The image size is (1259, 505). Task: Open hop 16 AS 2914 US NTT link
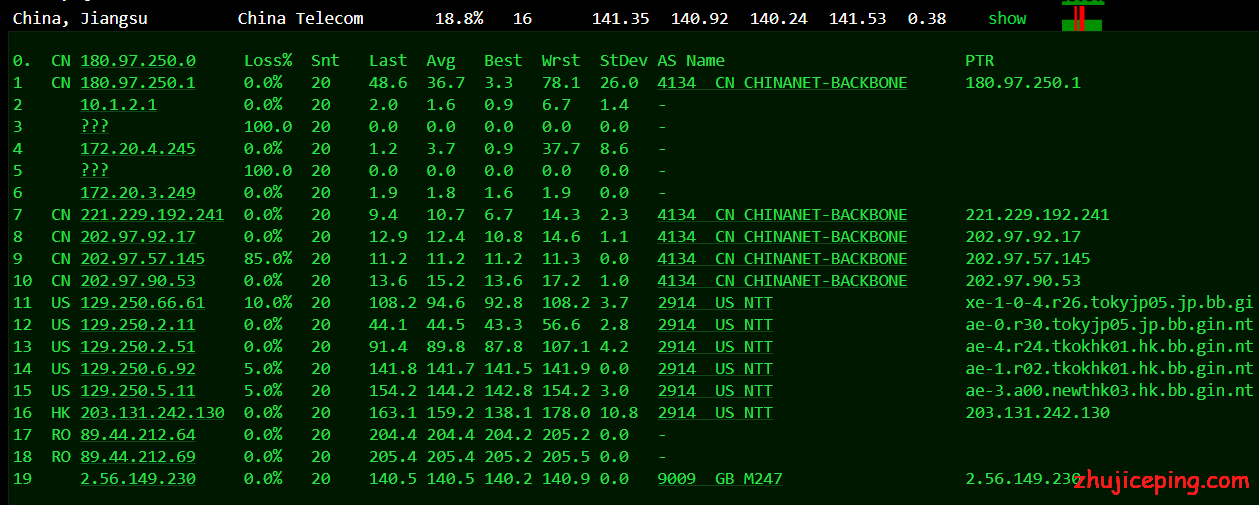click(x=715, y=413)
